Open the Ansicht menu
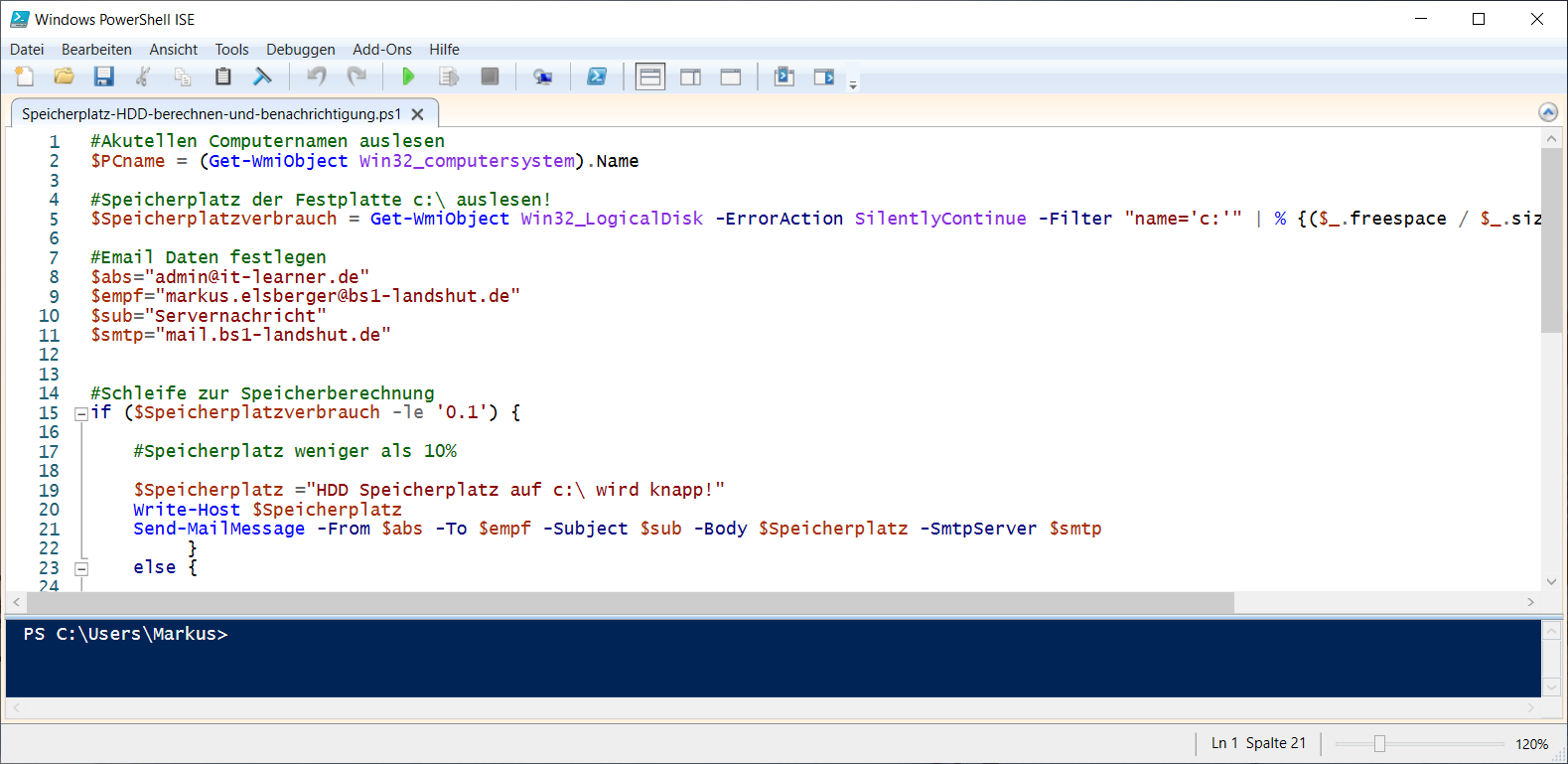This screenshot has width=1568, height=764. (x=174, y=50)
